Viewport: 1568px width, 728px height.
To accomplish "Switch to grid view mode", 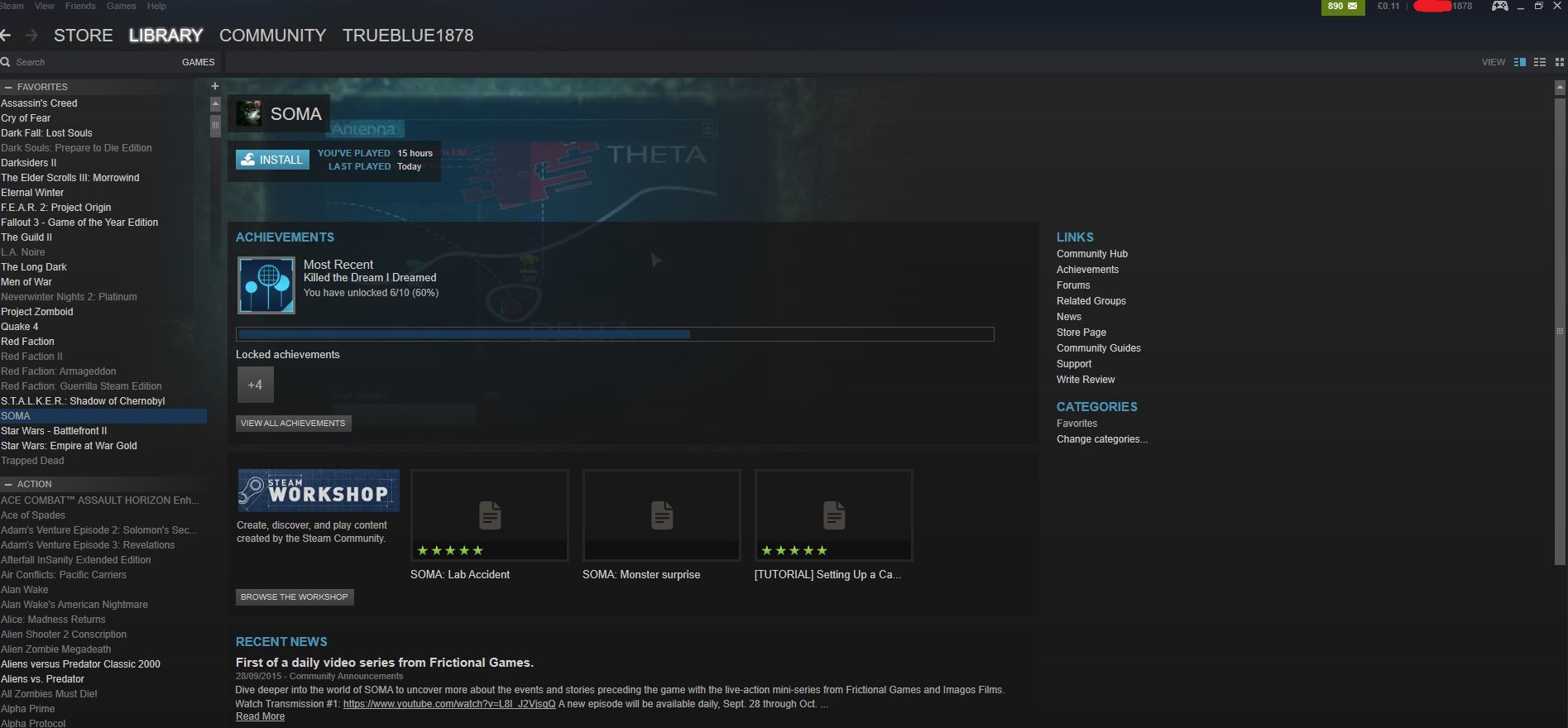I will [x=1560, y=62].
